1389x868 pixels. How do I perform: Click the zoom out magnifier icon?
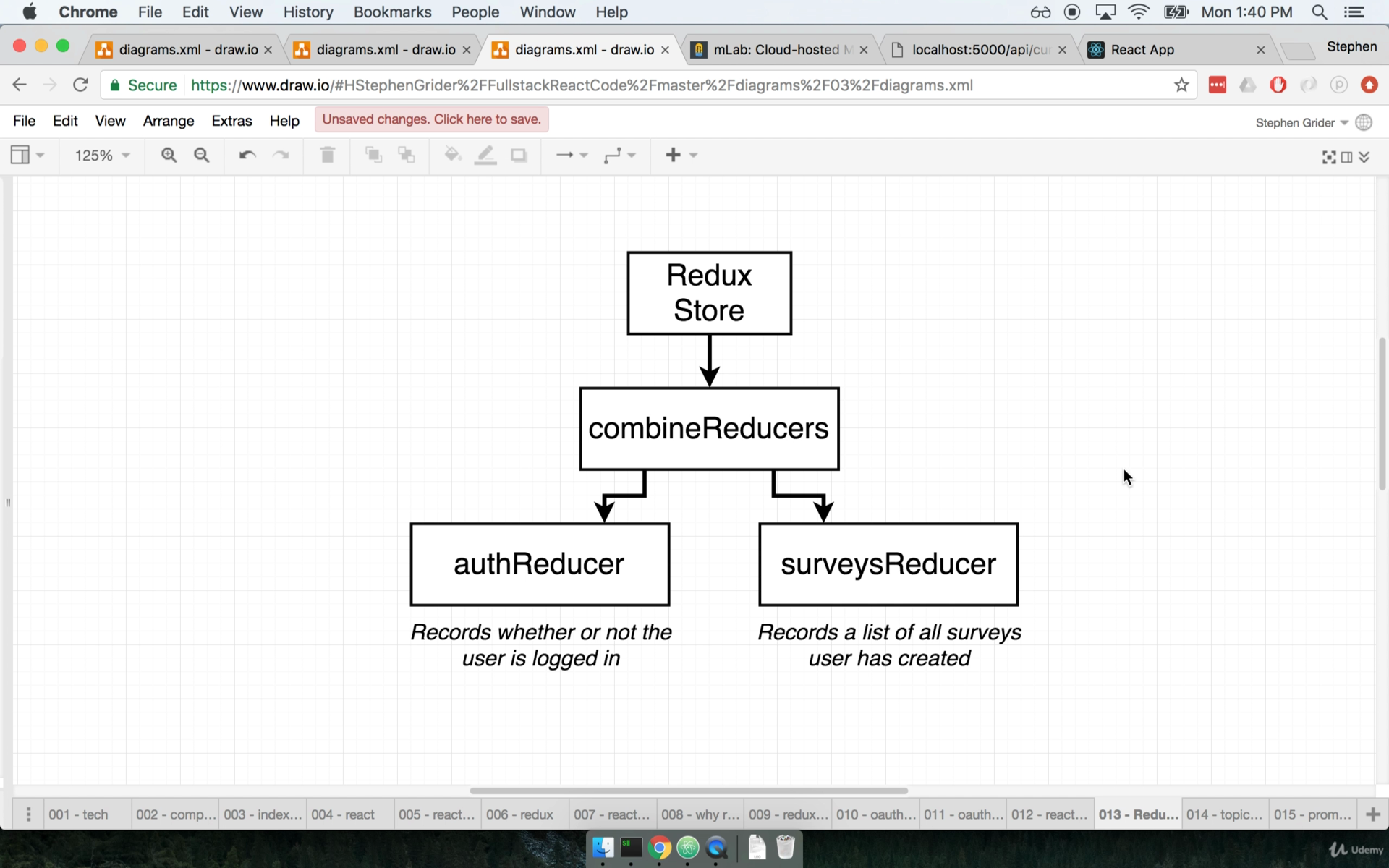pos(202,155)
